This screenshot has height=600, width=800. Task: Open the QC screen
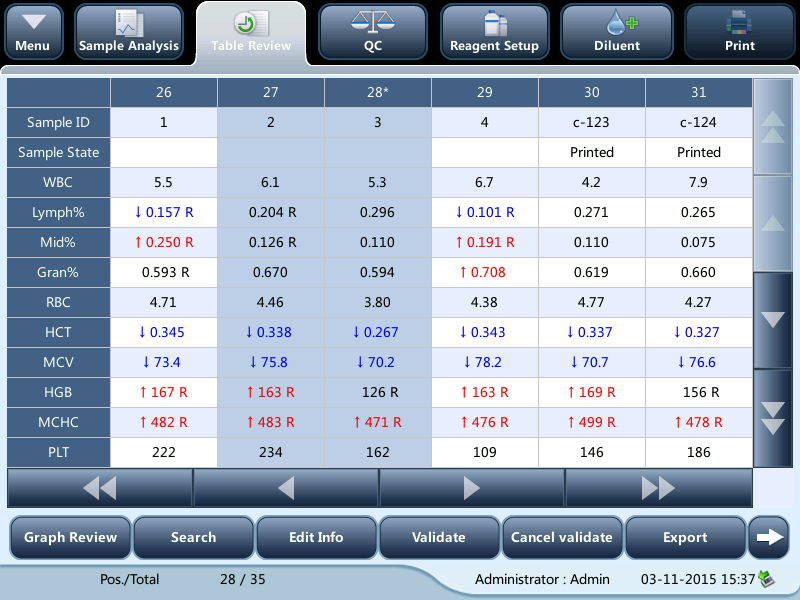pos(372,31)
